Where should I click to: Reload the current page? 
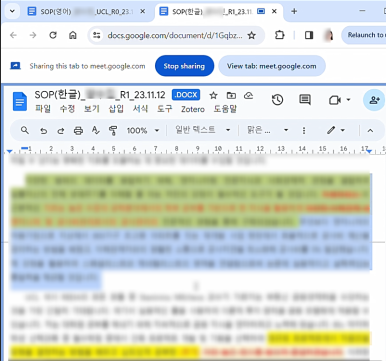tap(53, 35)
